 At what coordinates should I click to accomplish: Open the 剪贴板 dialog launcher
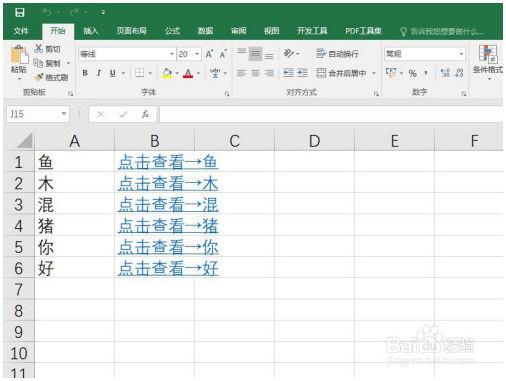70,94
